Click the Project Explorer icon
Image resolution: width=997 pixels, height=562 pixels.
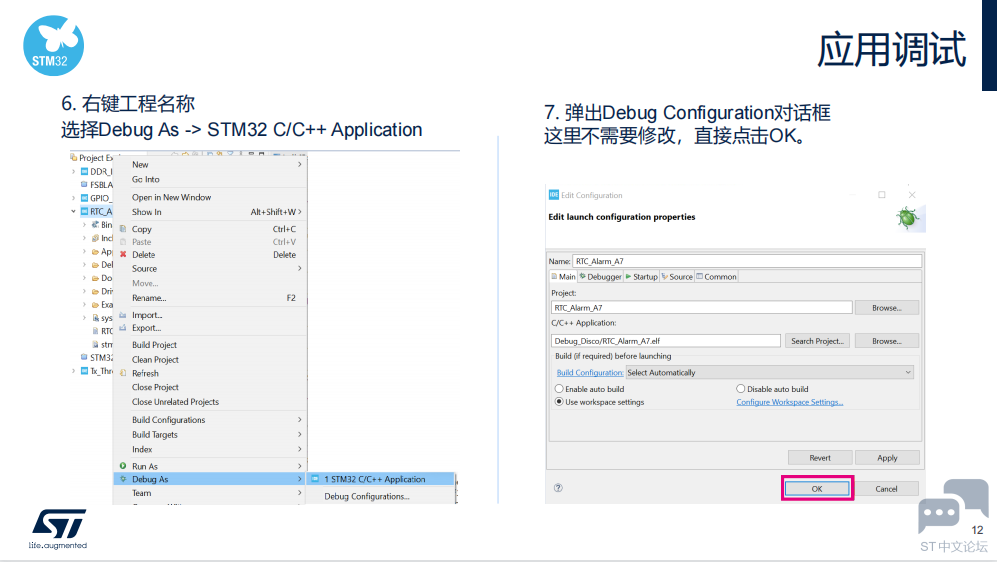coord(74,157)
